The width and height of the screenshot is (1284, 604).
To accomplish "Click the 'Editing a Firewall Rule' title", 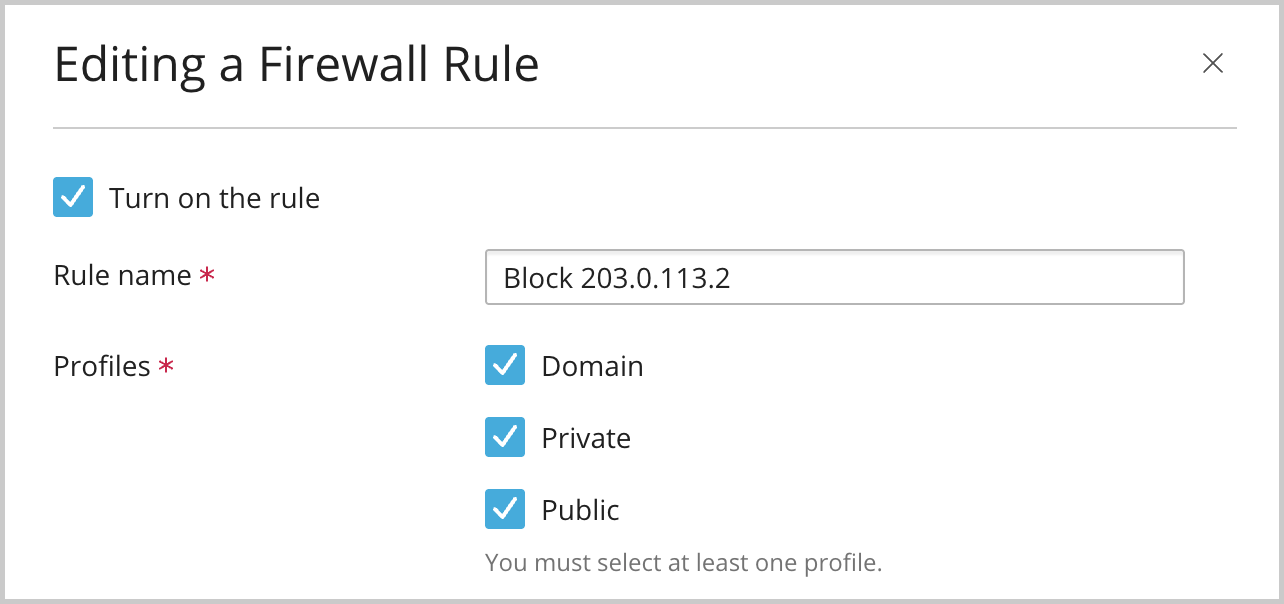I will (x=297, y=64).
